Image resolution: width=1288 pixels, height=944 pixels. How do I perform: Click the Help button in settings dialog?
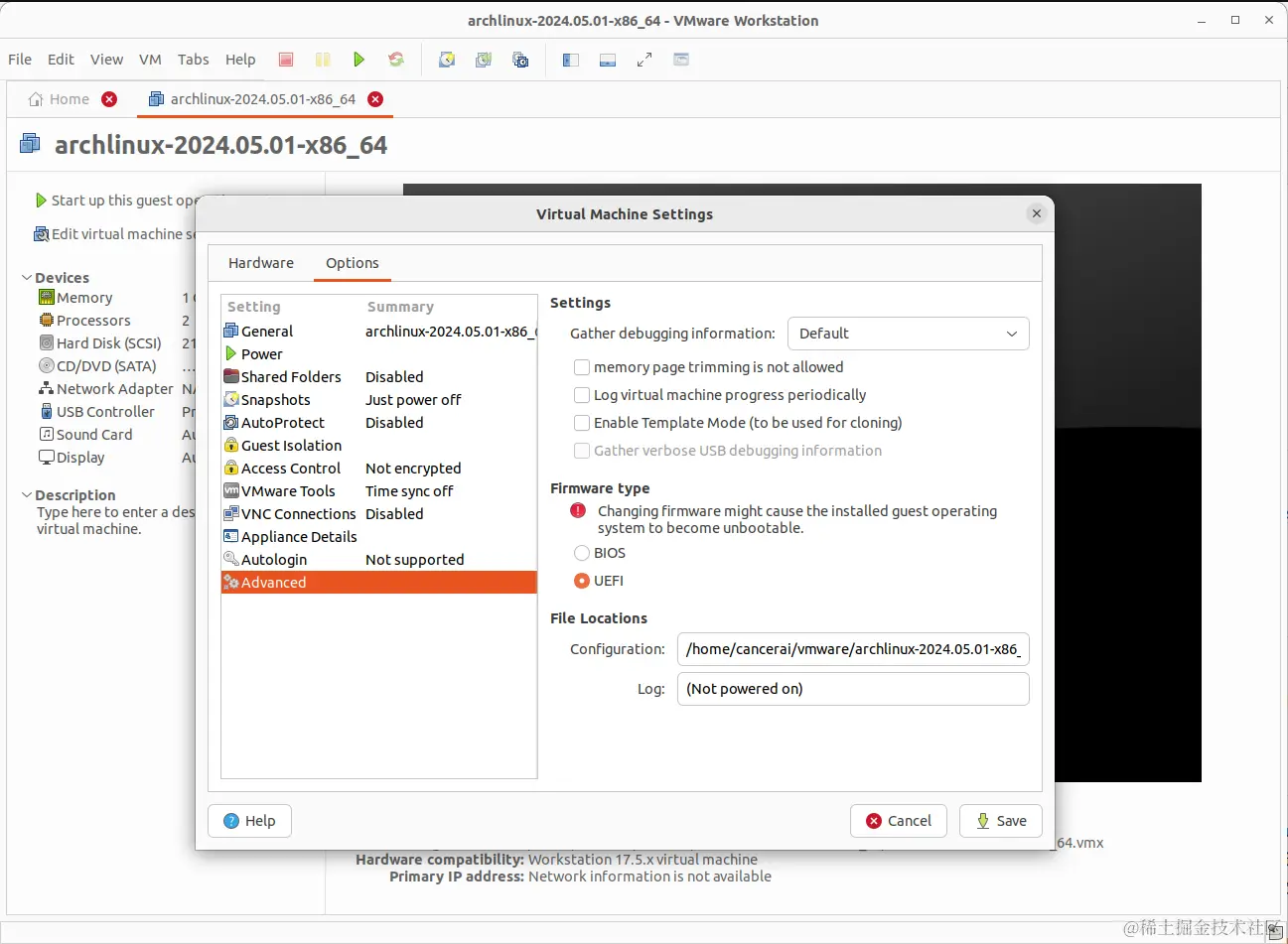(x=249, y=821)
